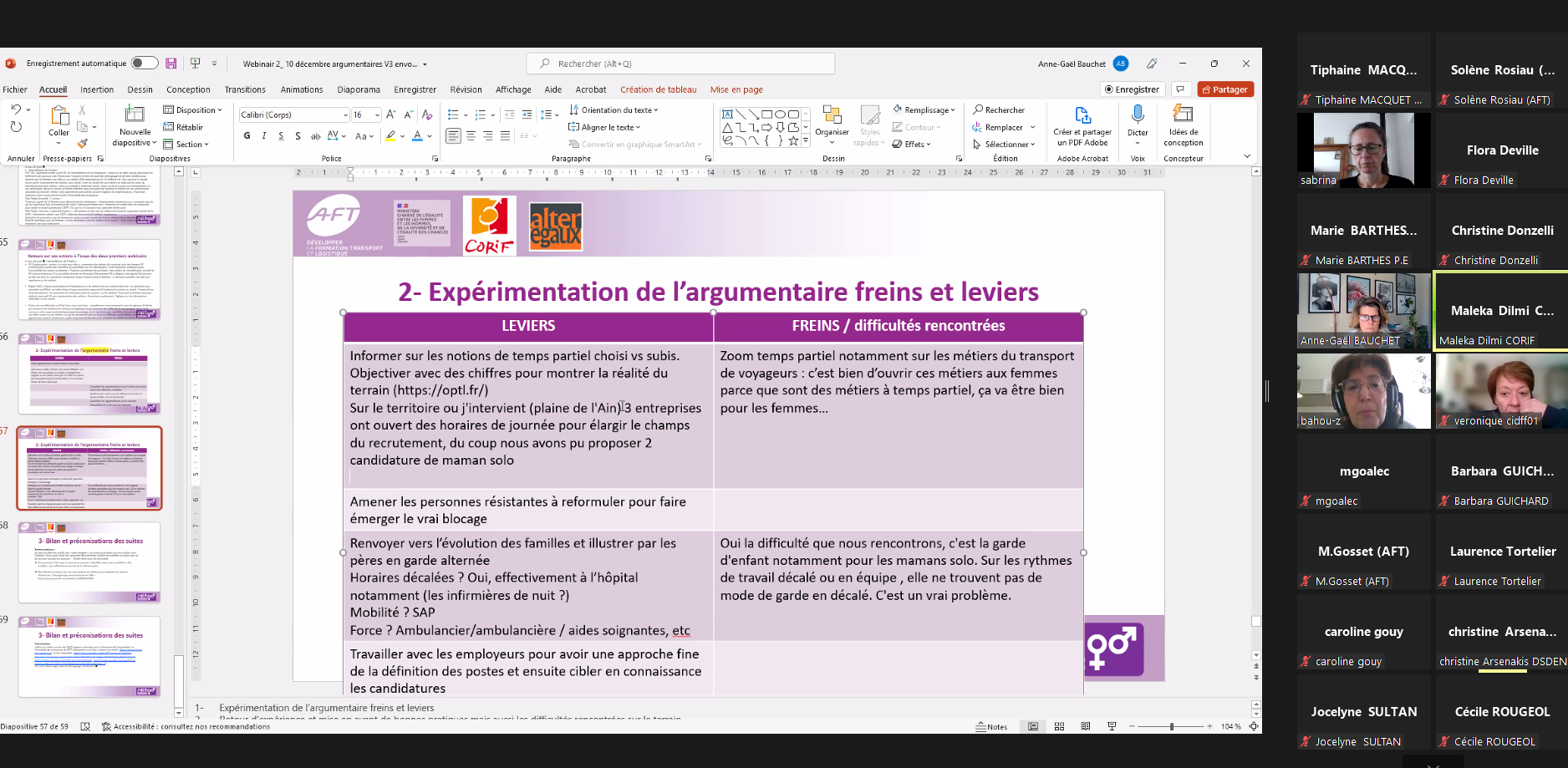Toggle Enregistrement automatique switch
This screenshot has height=768, width=1568.
[x=145, y=64]
